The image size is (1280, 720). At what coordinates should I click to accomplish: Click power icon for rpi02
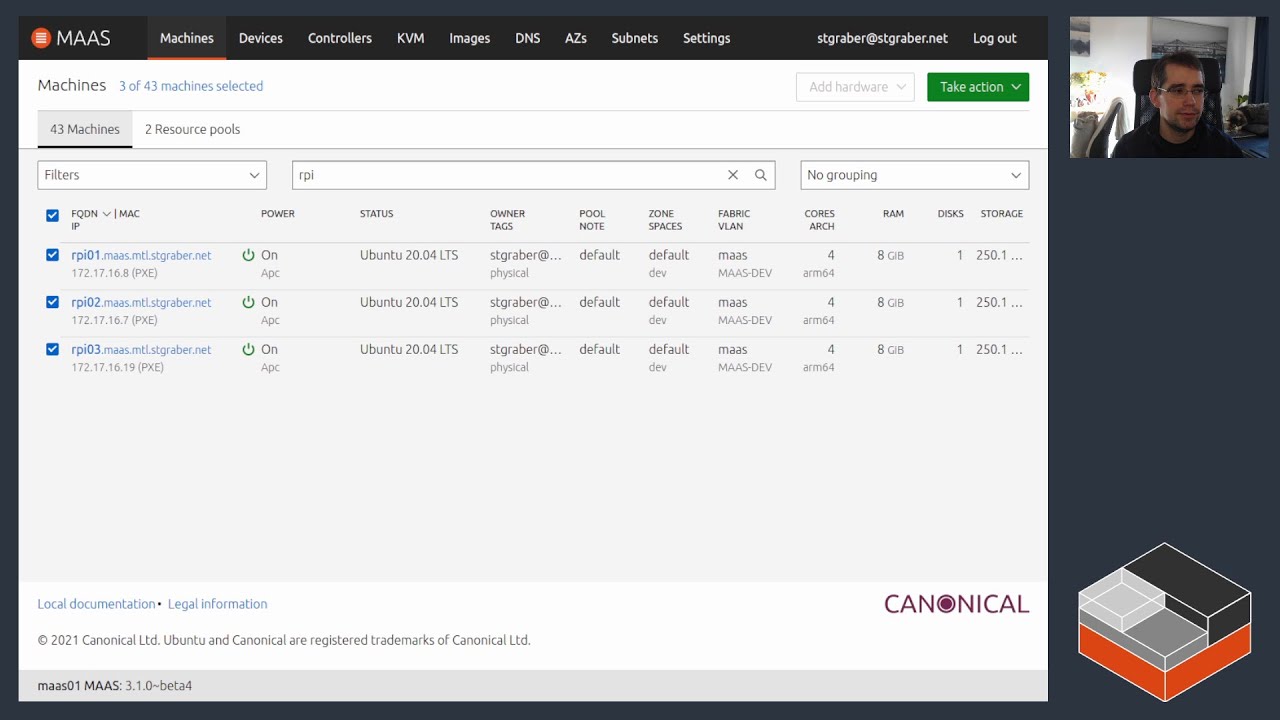[x=248, y=302]
